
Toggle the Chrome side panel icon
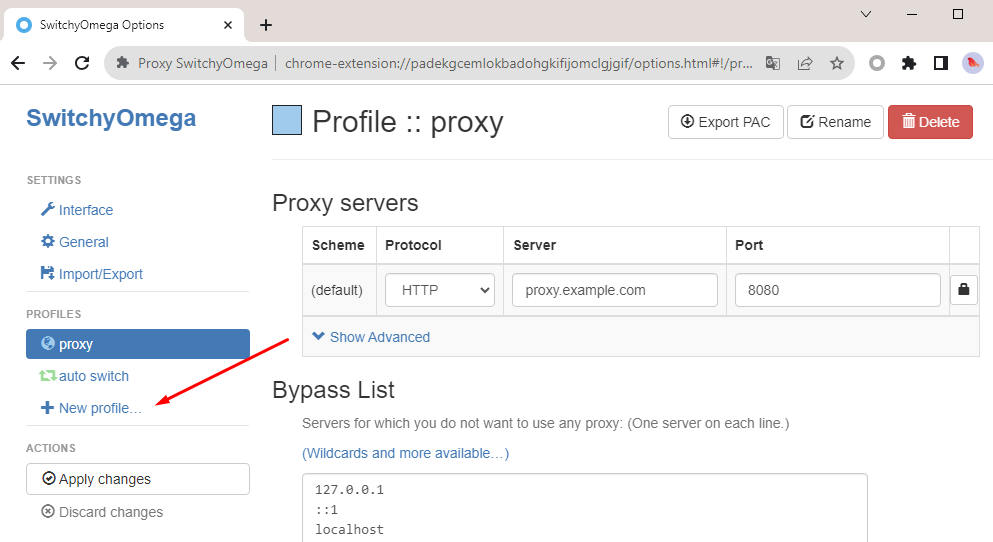pyautogui.click(x=941, y=63)
